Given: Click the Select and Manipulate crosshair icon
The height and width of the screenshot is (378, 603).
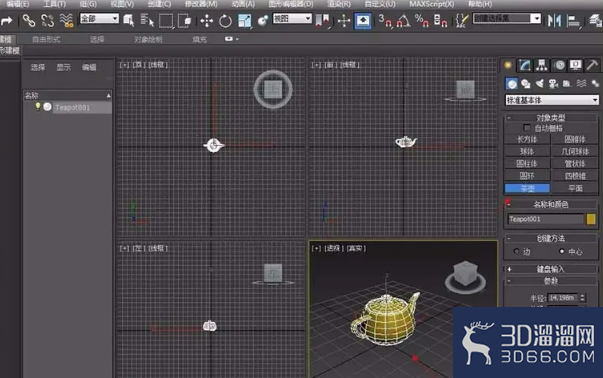Looking at the screenshot, I should click(x=343, y=21).
